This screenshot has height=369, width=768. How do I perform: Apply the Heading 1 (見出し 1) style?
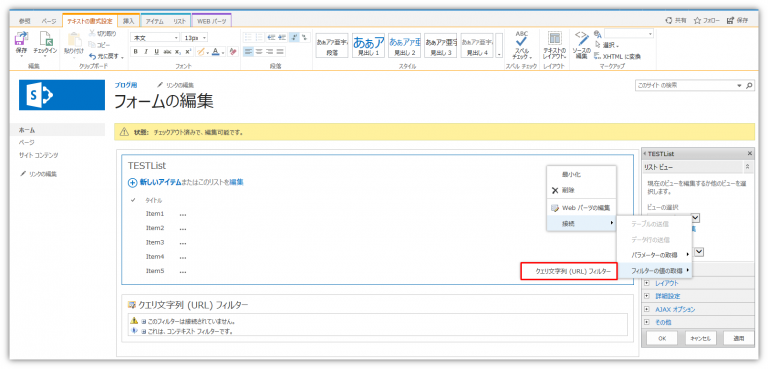(x=369, y=46)
